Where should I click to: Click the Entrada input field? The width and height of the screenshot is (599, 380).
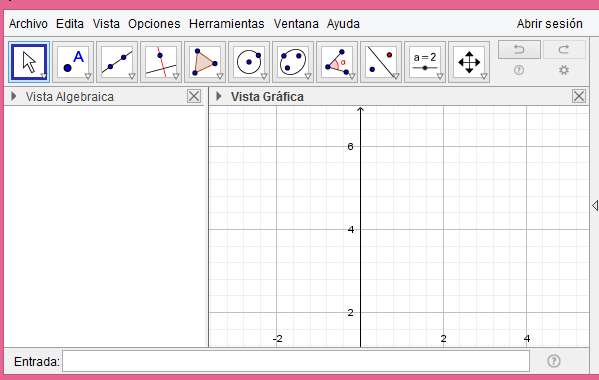296,361
